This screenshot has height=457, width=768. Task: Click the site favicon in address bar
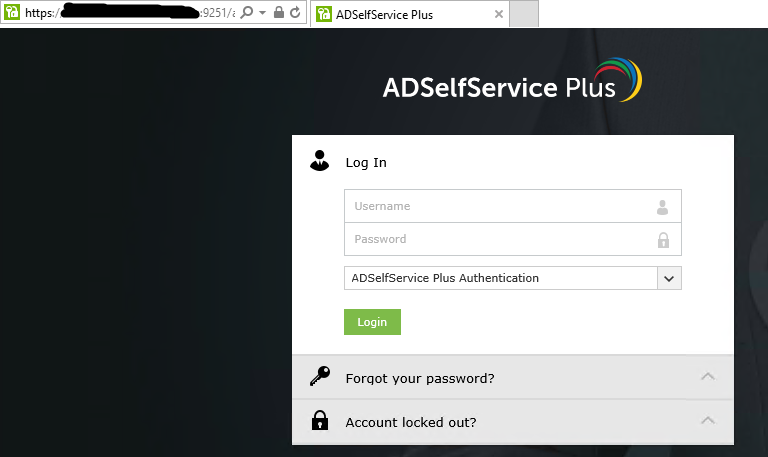click(x=12, y=12)
